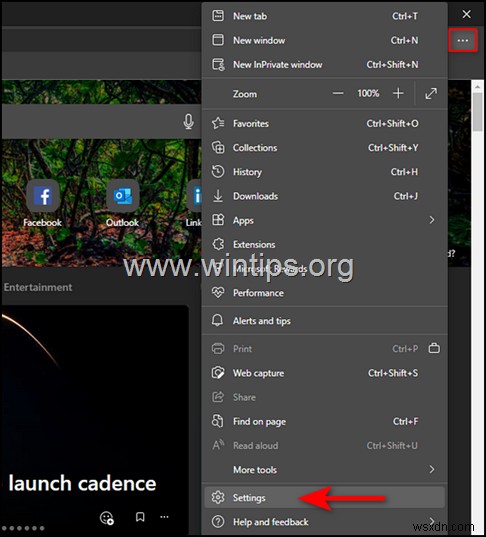The width and height of the screenshot is (486, 537).
Task: Click the New InPrivate window icon
Action: (x=218, y=64)
